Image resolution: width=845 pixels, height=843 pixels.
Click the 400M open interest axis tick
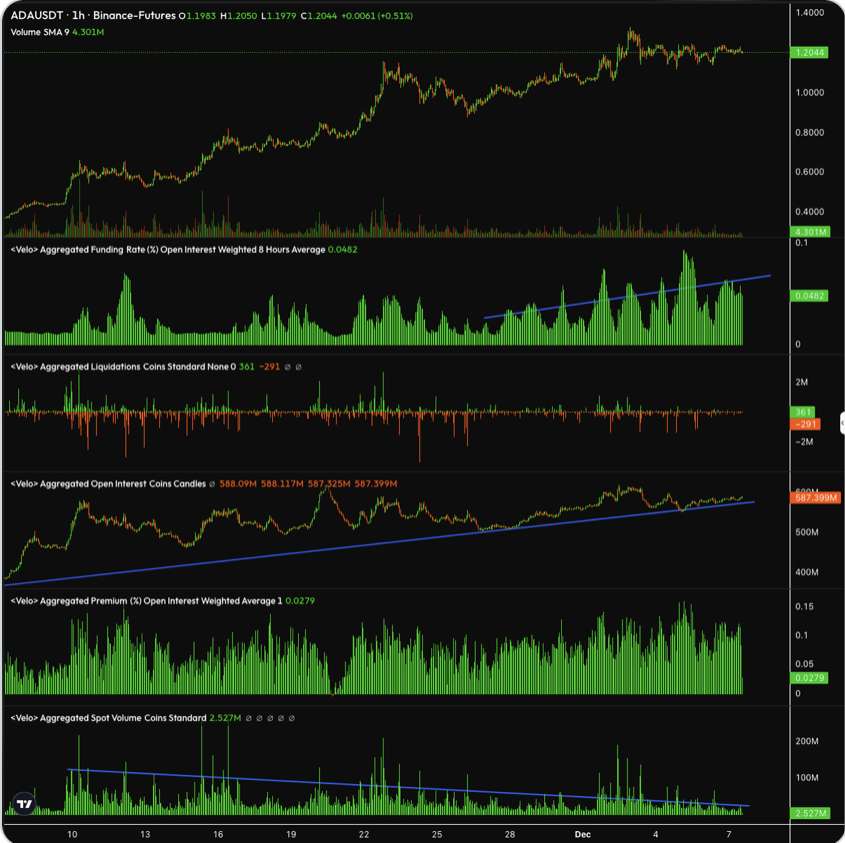pyautogui.click(x=807, y=572)
